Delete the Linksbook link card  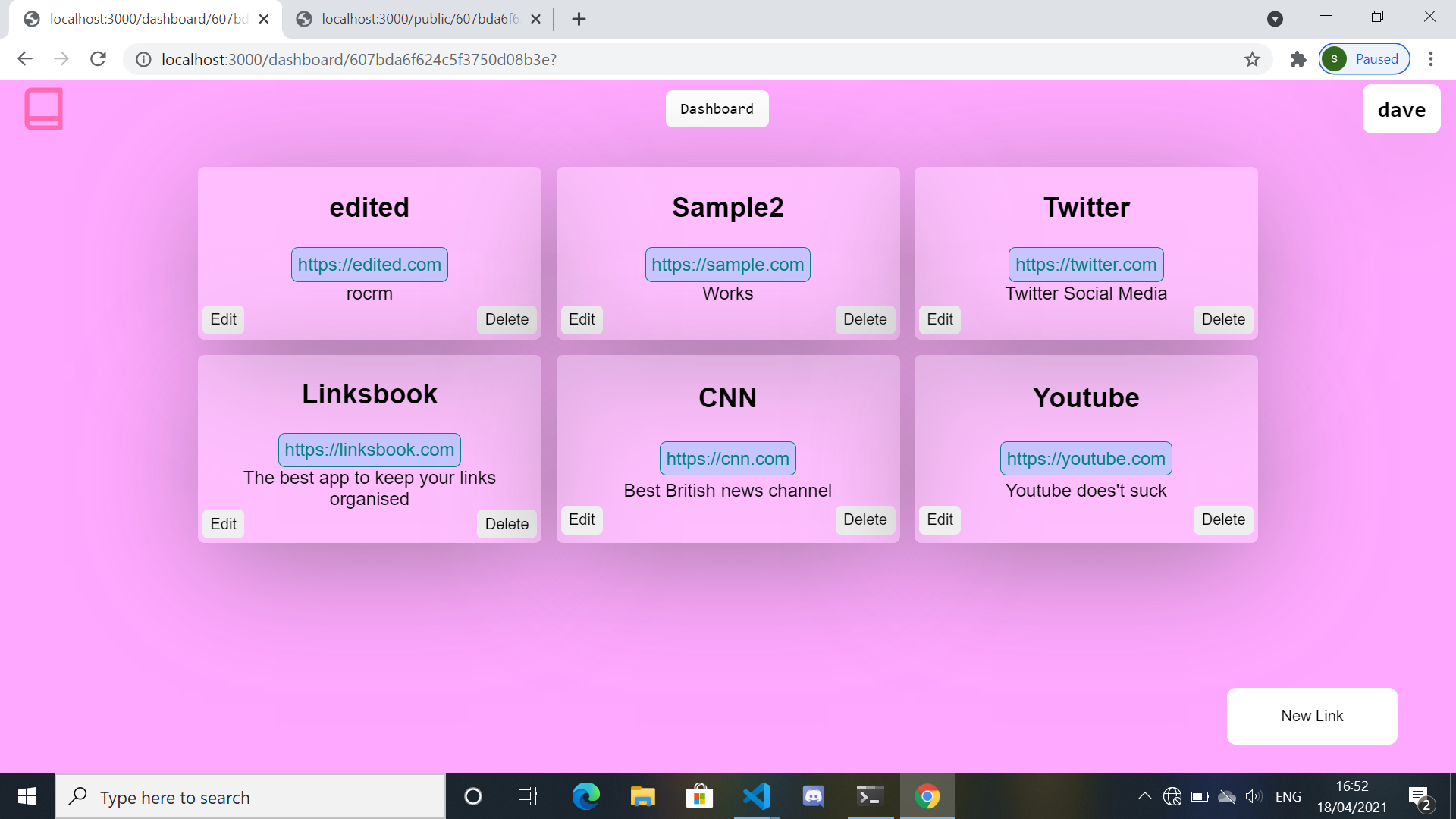pos(507,524)
